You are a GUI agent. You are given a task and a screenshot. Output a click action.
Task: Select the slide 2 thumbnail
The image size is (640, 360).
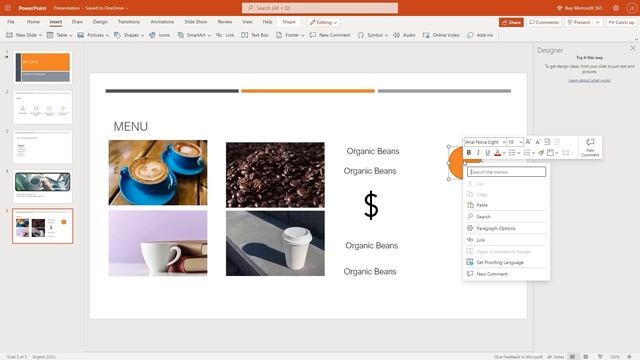point(42,107)
